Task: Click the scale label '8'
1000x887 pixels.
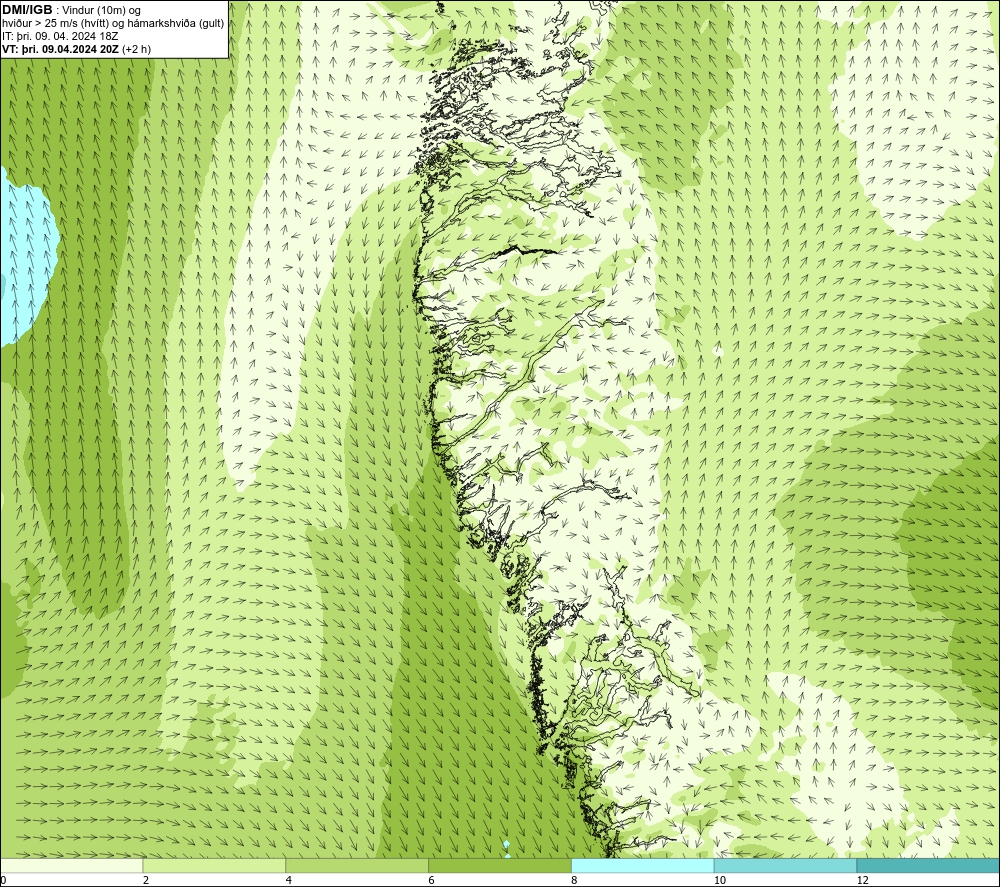Action: [575, 881]
